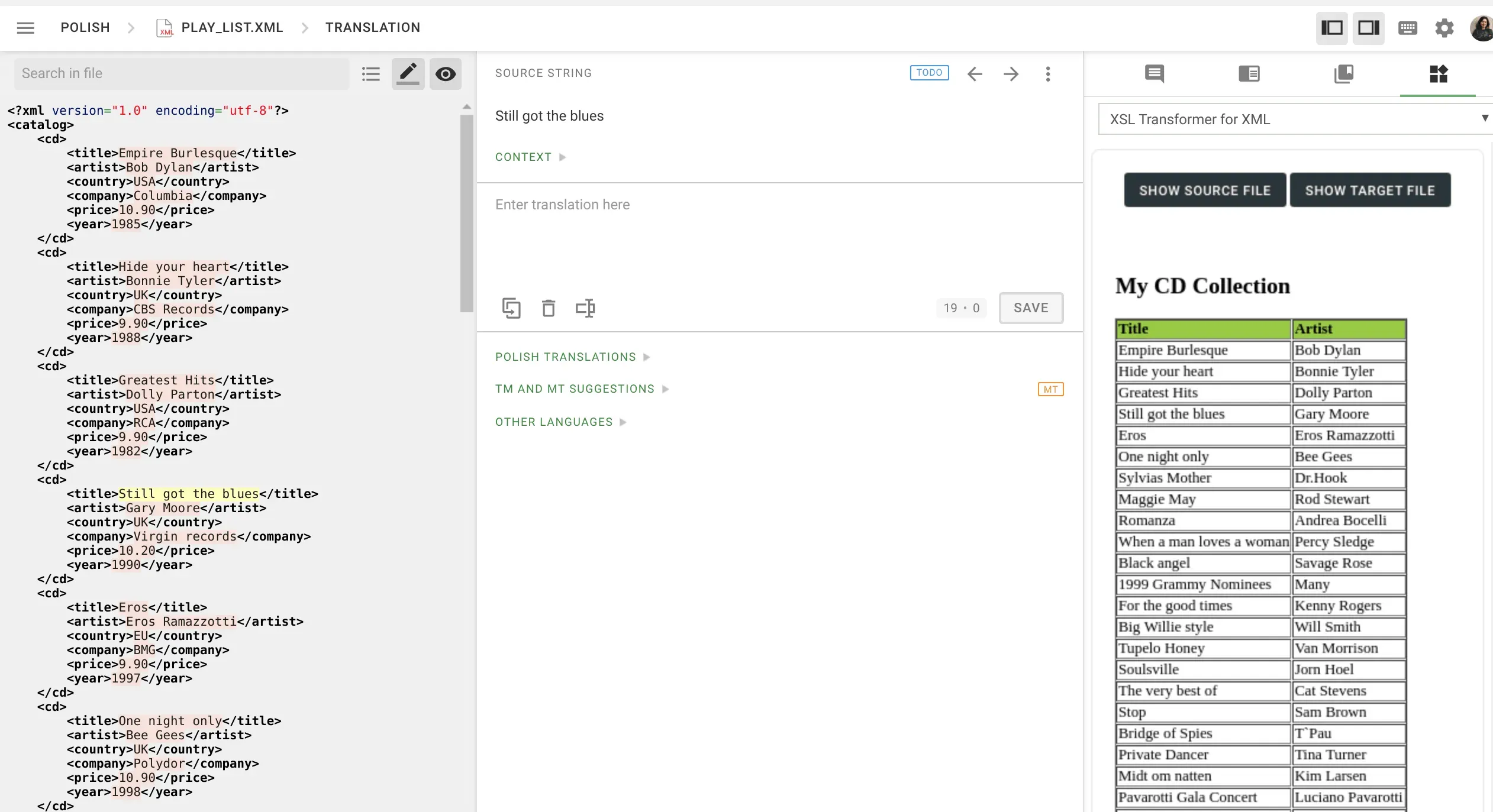Image resolution: width=1493 pixels, height=812 pixels.
Task: Open the hamburger navigation menu
Action: (25, 27)
